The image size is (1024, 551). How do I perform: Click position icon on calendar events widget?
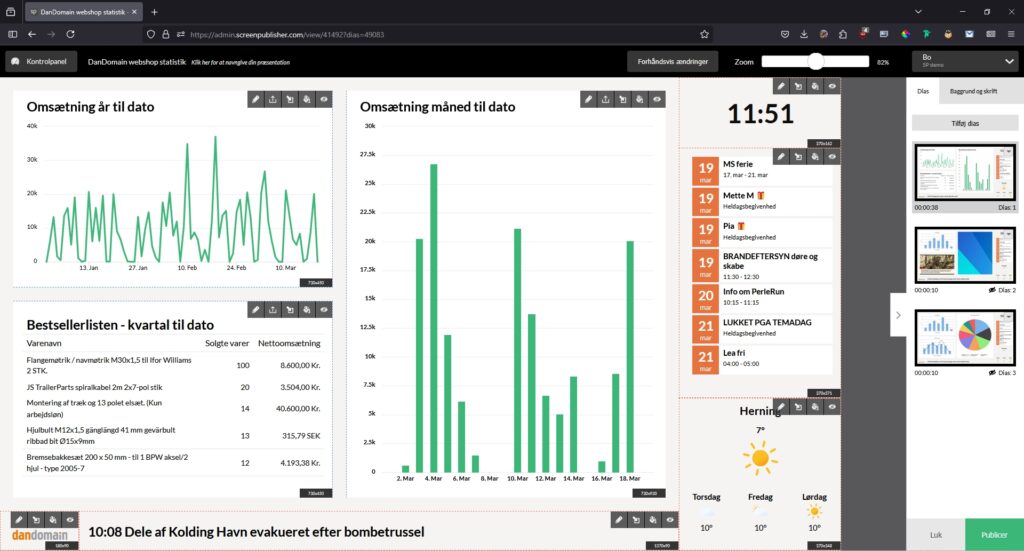[x=798, y=157]
